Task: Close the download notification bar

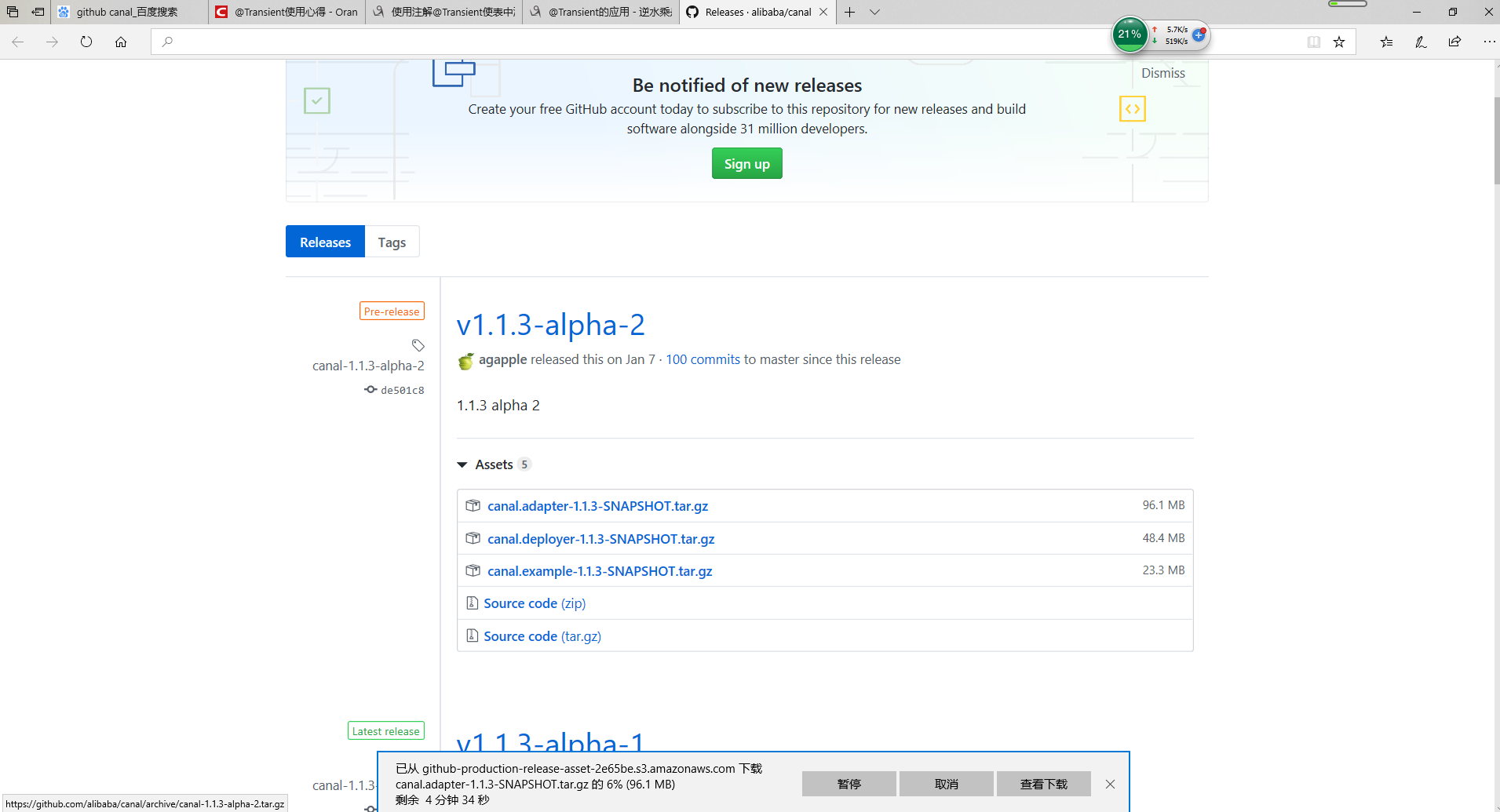Action: [x=1110, y=784]
